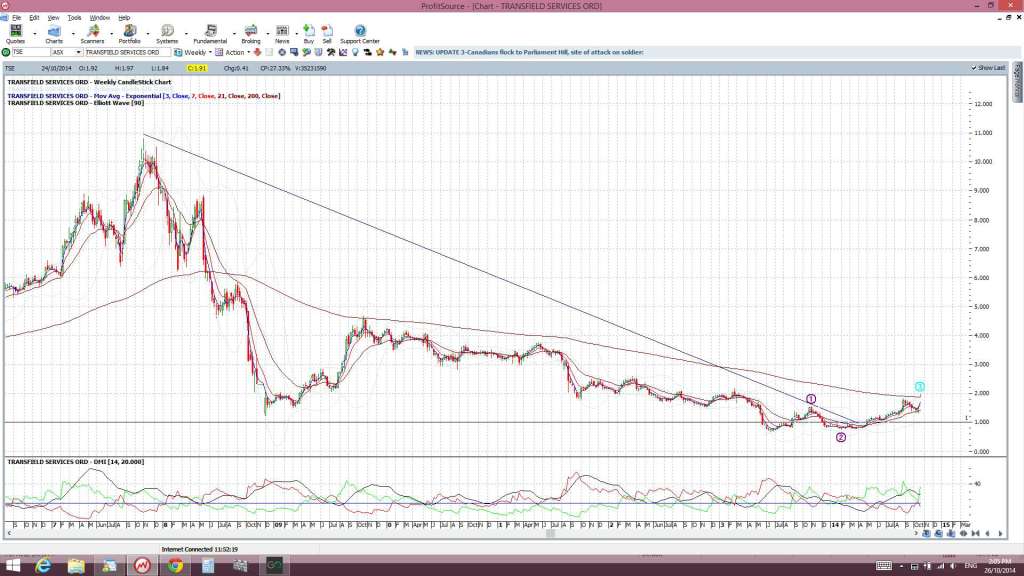
Task: Click the Buy order icon
Action: point(309,31)
